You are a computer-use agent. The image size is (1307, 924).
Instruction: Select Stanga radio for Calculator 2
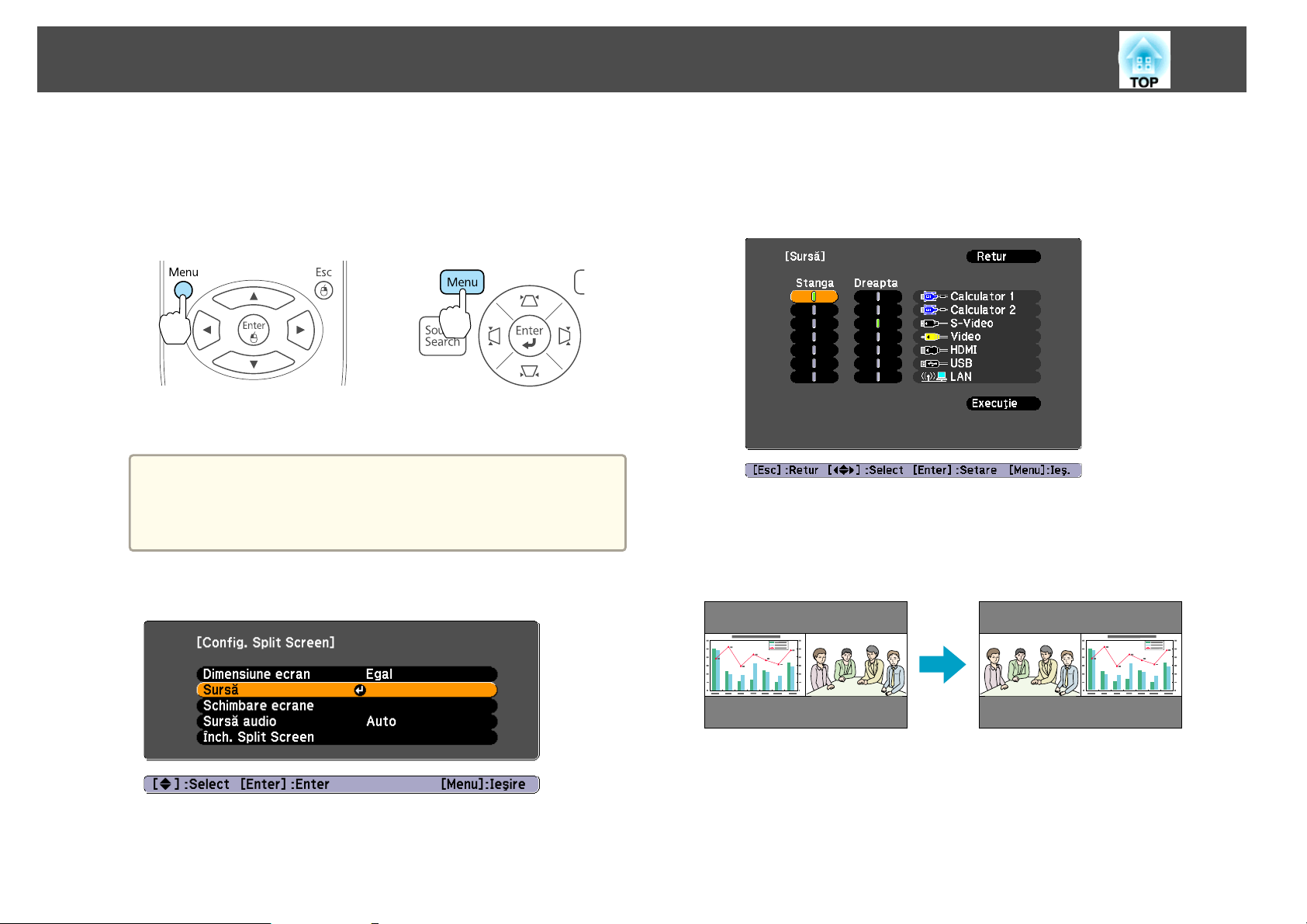click(x=814, y=310)
